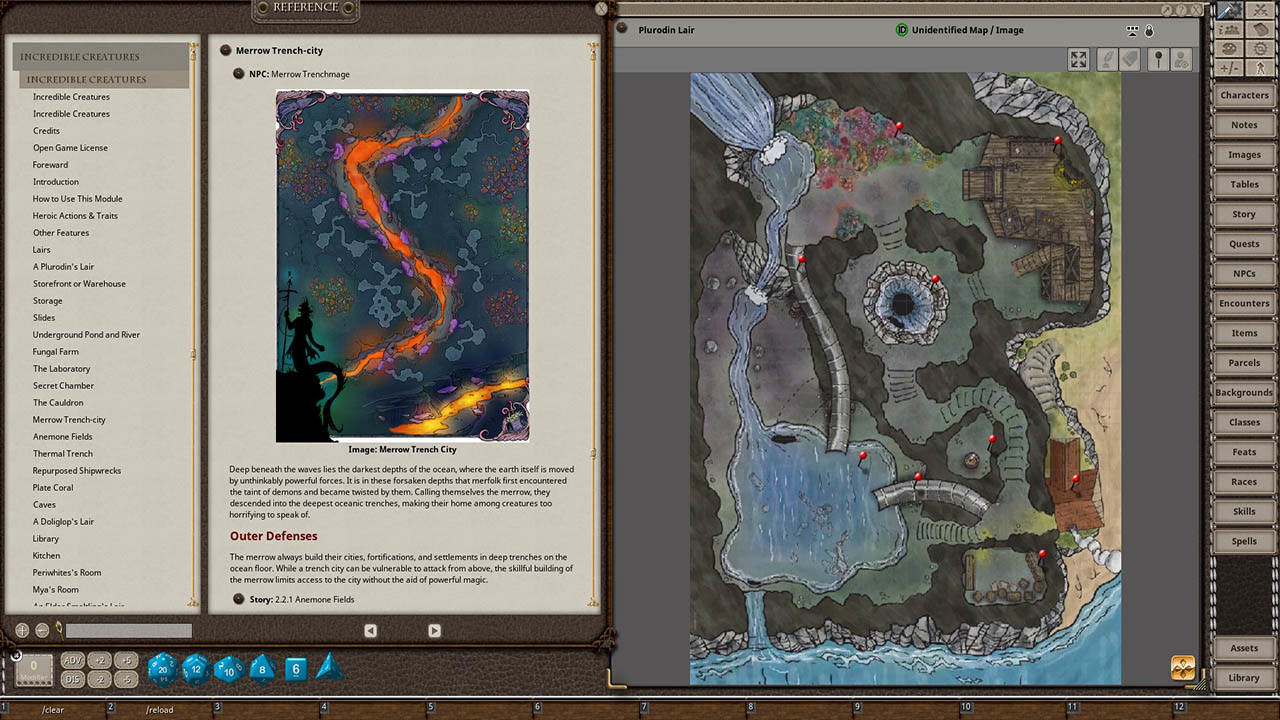Open the modifiers +/- icon in the corner panel
Screen dimensions: 1280x720
(x=1228, y=66)
